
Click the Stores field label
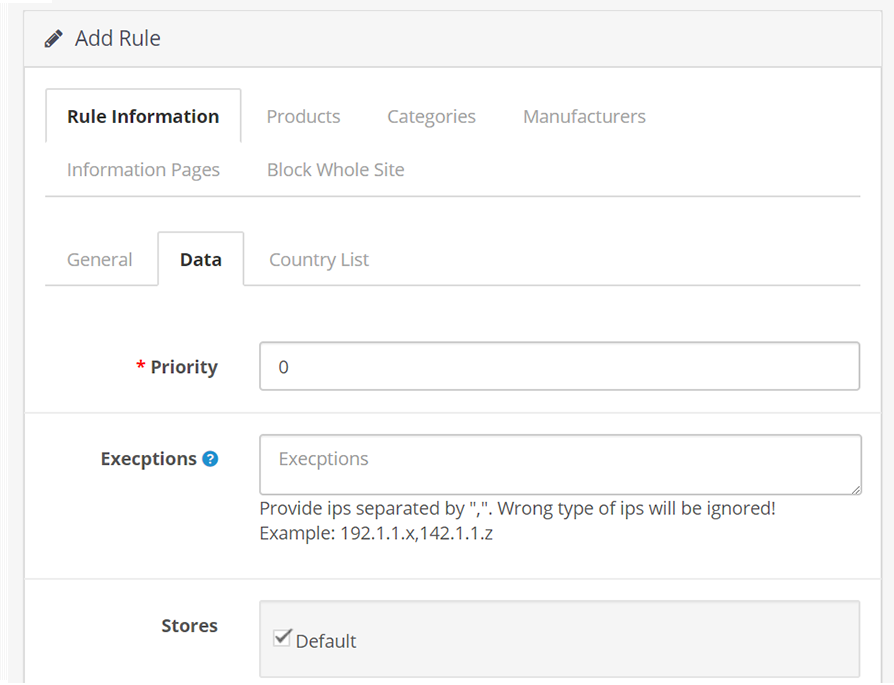pyautogui.click(x=189, y=626)
